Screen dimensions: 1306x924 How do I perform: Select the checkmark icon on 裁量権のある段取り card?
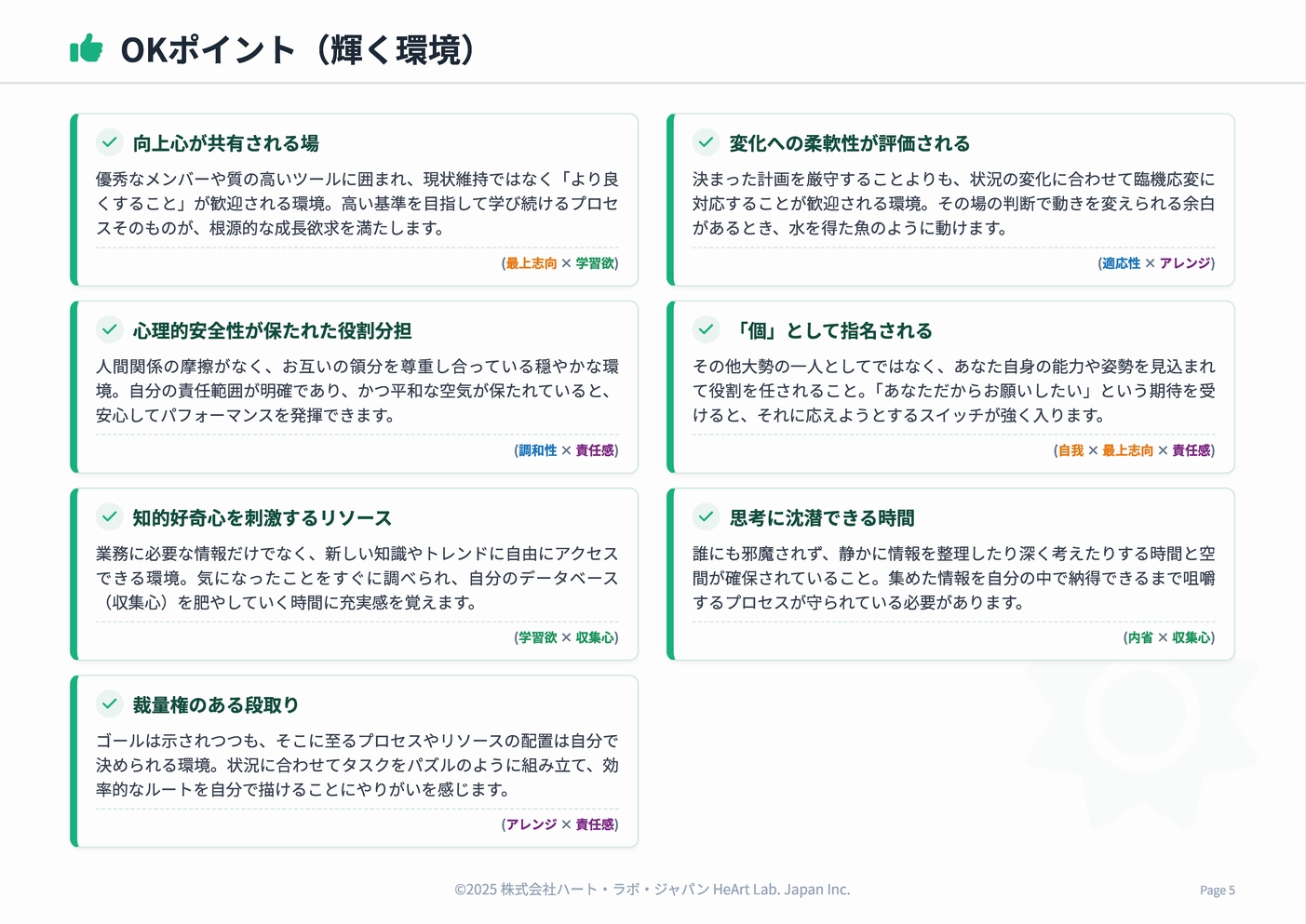[x=110, y=704]
